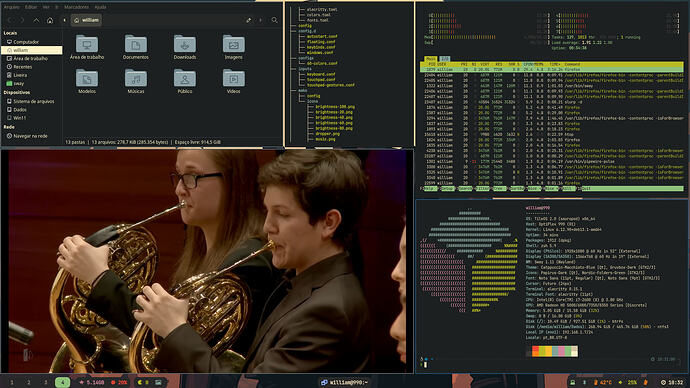This screenshot has width=690, height=388.
Task: Click Setup in htop function bar
Action: click(447, 188)
